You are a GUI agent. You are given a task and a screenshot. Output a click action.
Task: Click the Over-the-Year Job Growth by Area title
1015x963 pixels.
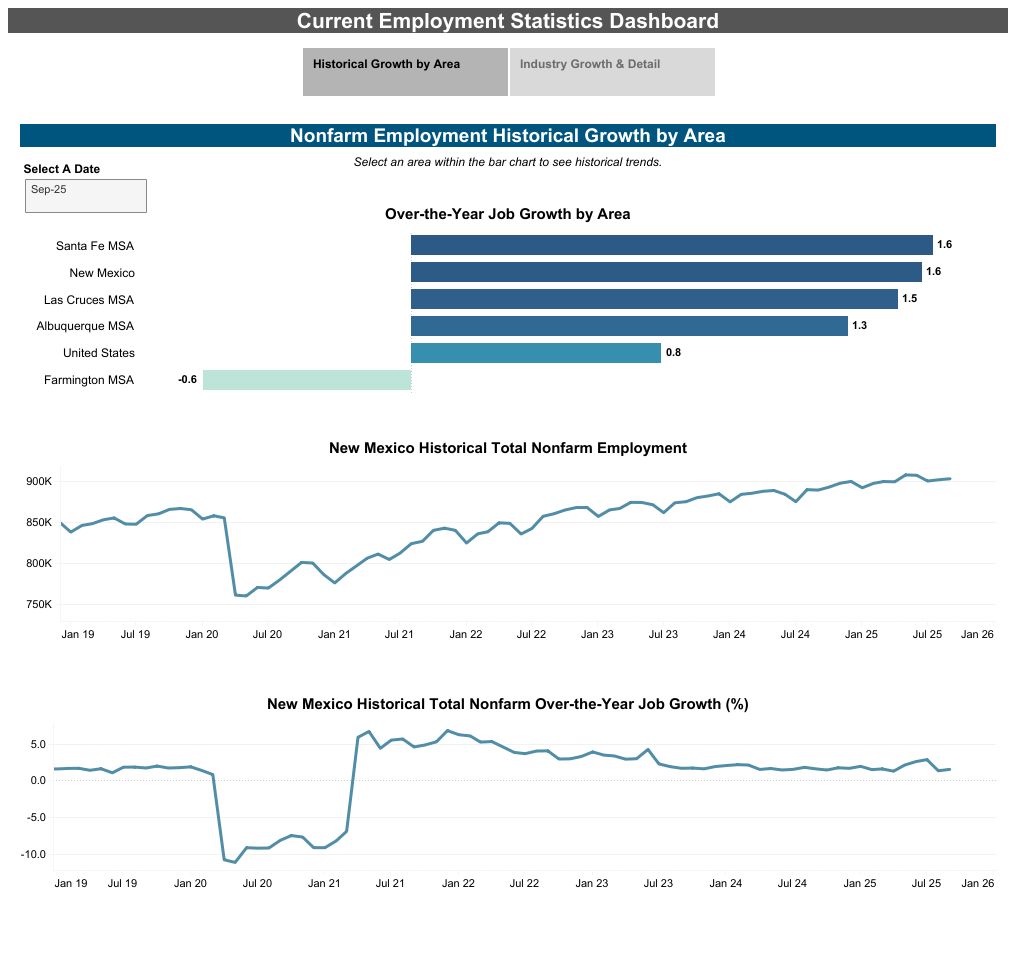(x=508, y=214)
